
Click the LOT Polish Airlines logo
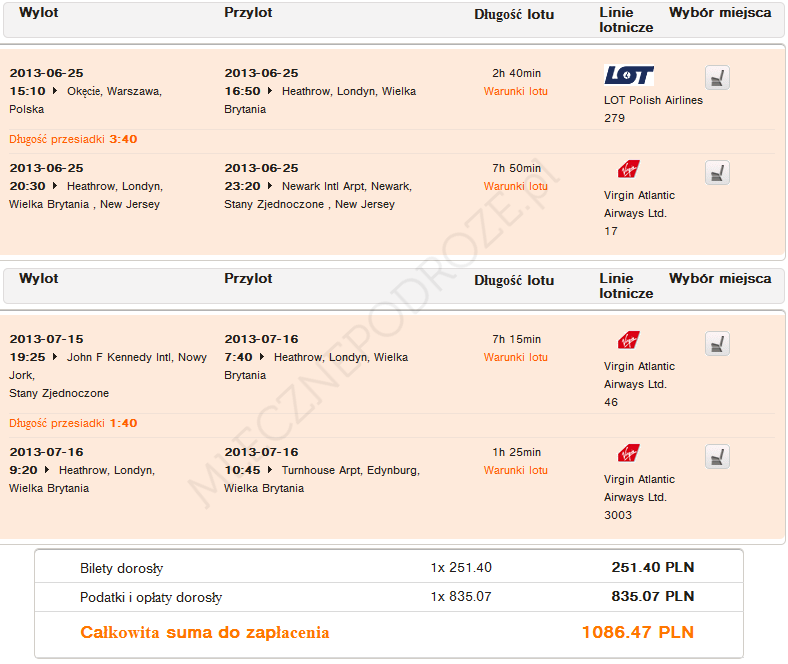(x=629, y=75)
